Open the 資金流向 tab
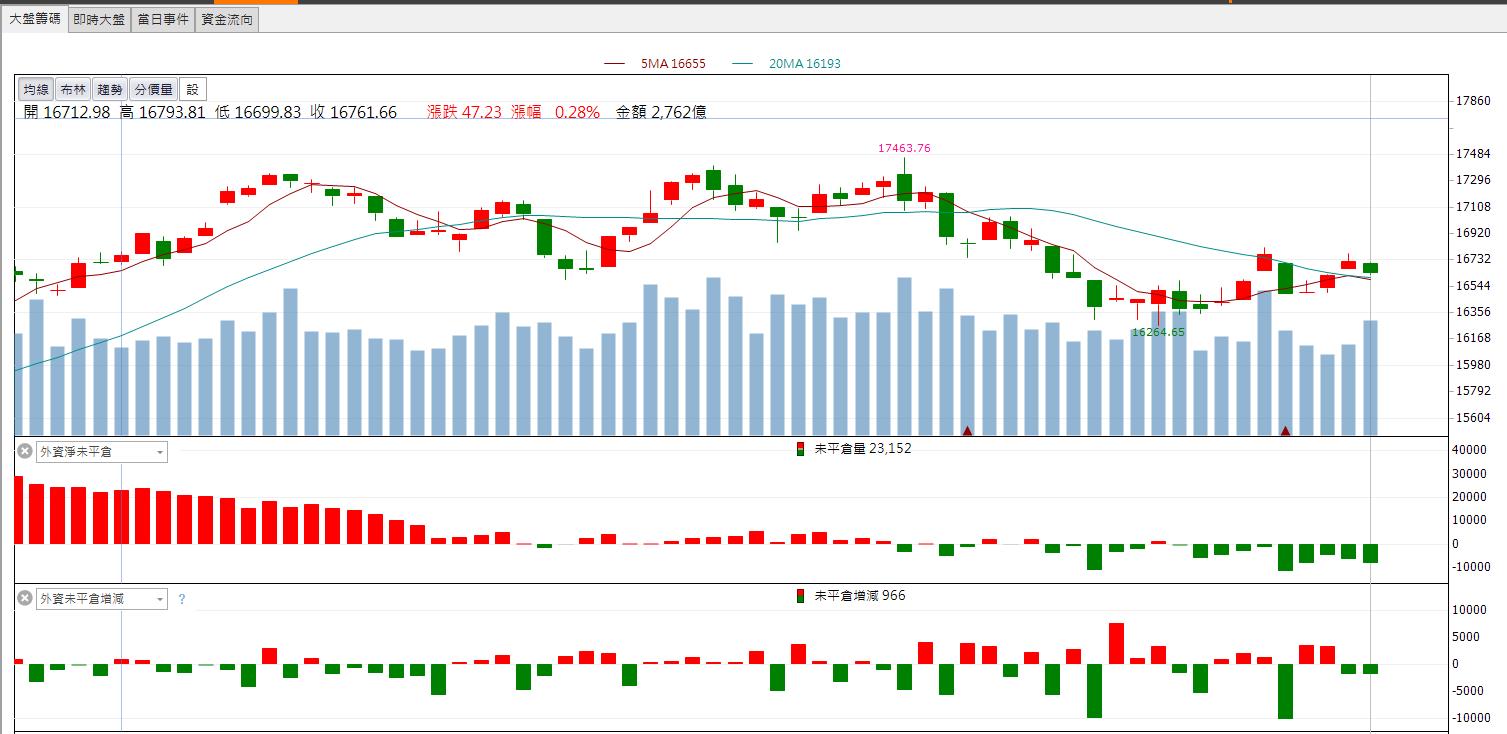1507x734 pixels. pos(226,20)
